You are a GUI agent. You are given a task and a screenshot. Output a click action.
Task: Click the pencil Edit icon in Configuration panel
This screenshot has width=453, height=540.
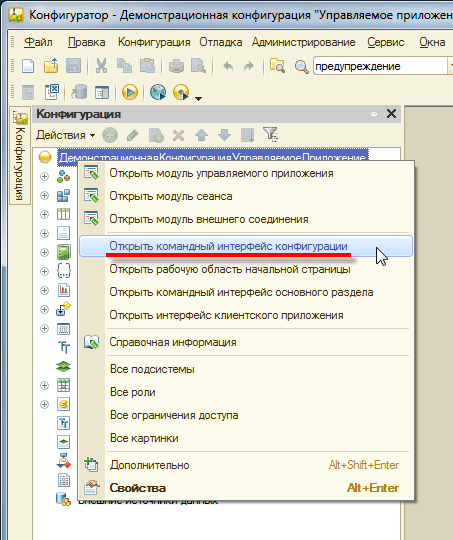click(133, 135)
